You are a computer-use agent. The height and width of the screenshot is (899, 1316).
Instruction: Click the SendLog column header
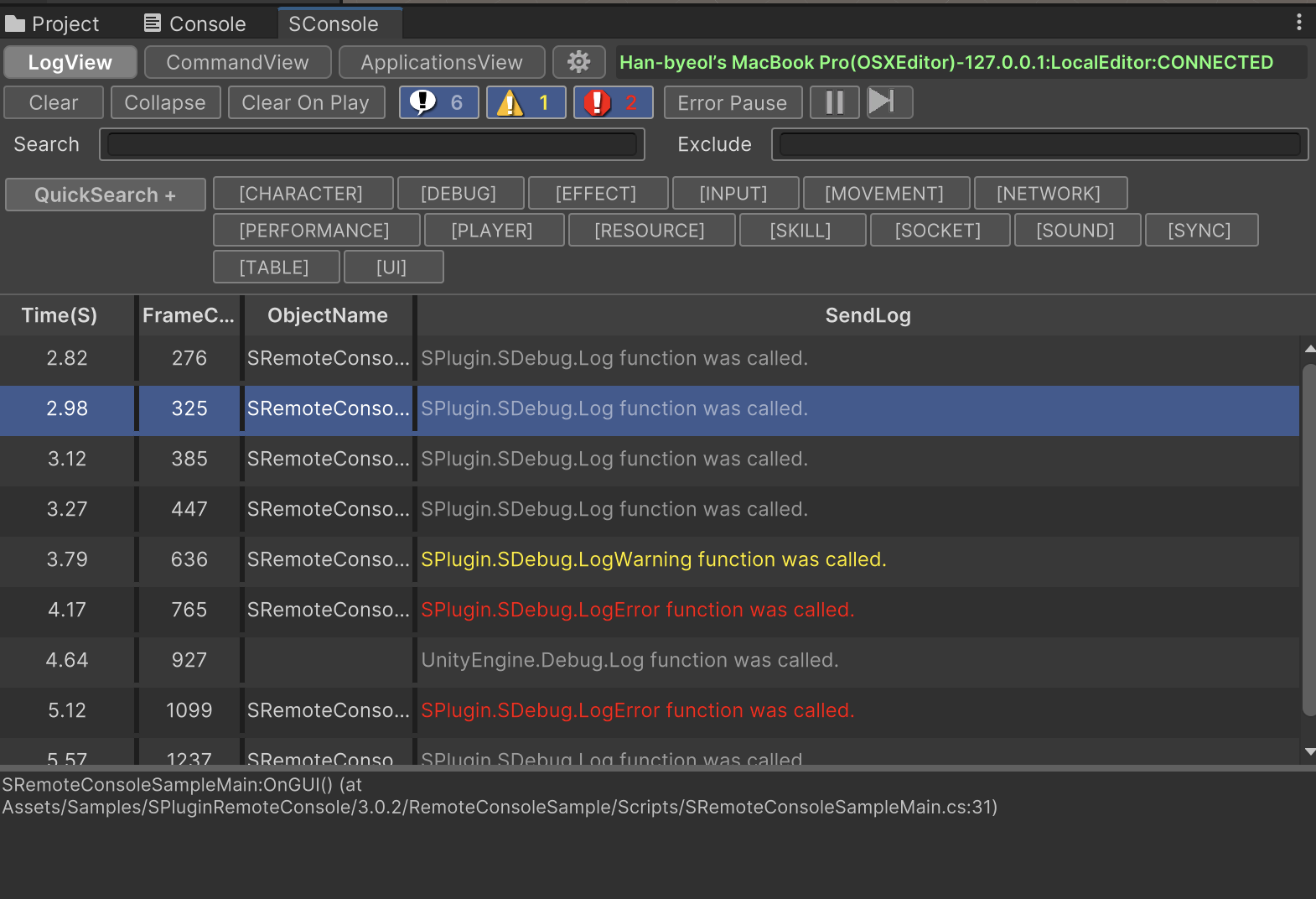868,315
